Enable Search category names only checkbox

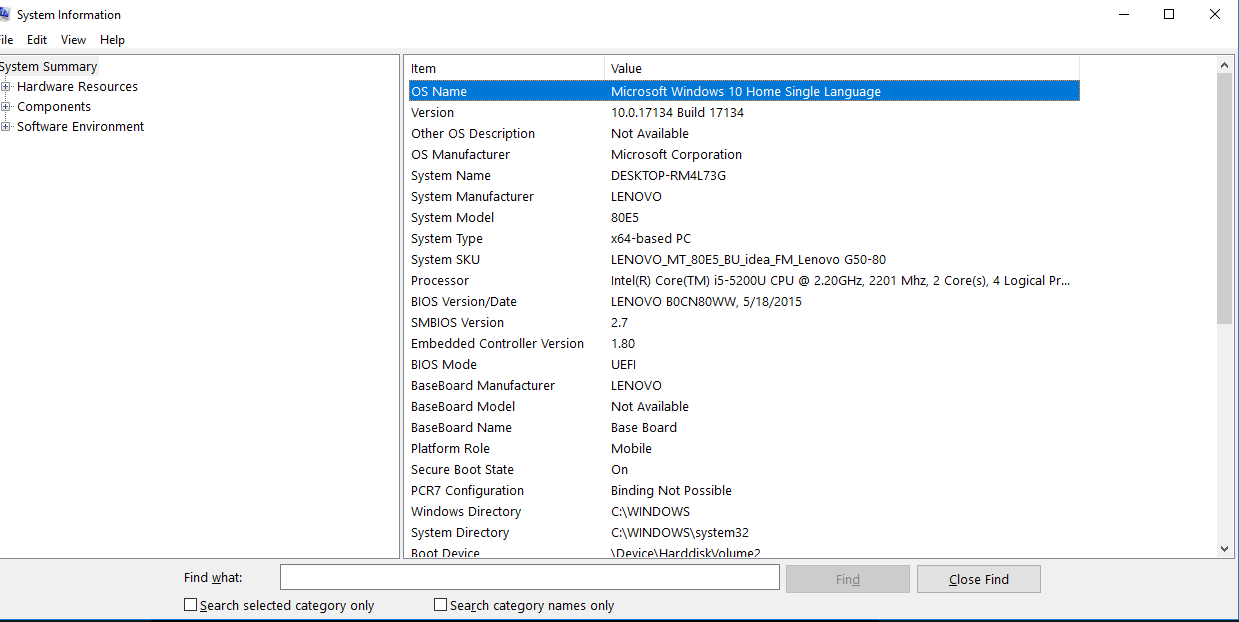440,605
